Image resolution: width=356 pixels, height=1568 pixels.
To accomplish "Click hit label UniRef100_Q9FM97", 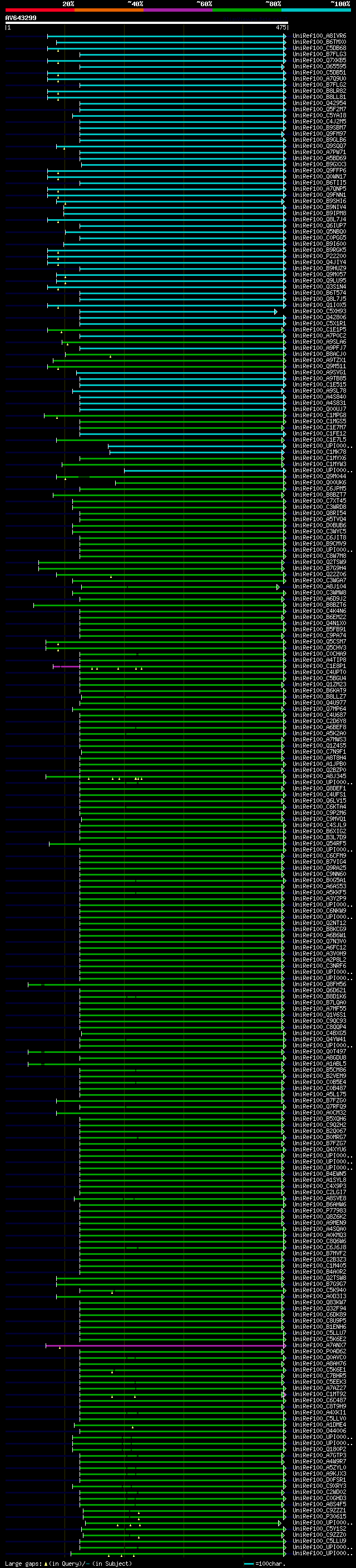I will [x=319, y=133].
